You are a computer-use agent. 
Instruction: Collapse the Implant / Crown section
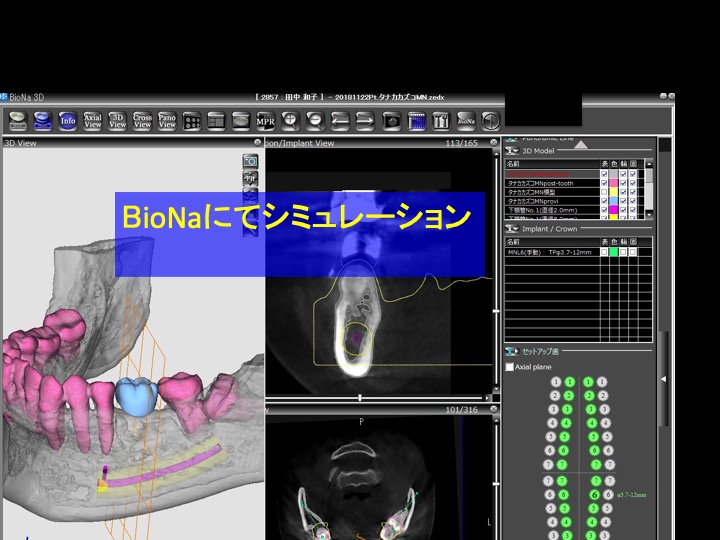coord(512,229)
